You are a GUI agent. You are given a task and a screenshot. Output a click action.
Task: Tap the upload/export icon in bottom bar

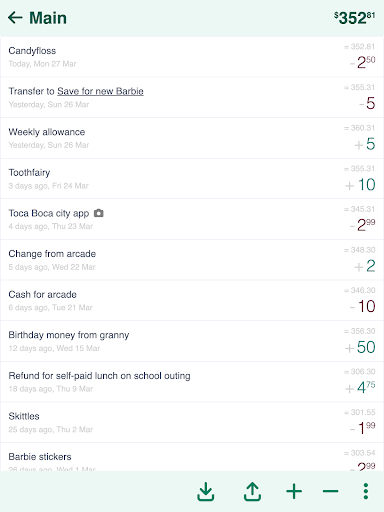tap(252, 492)
